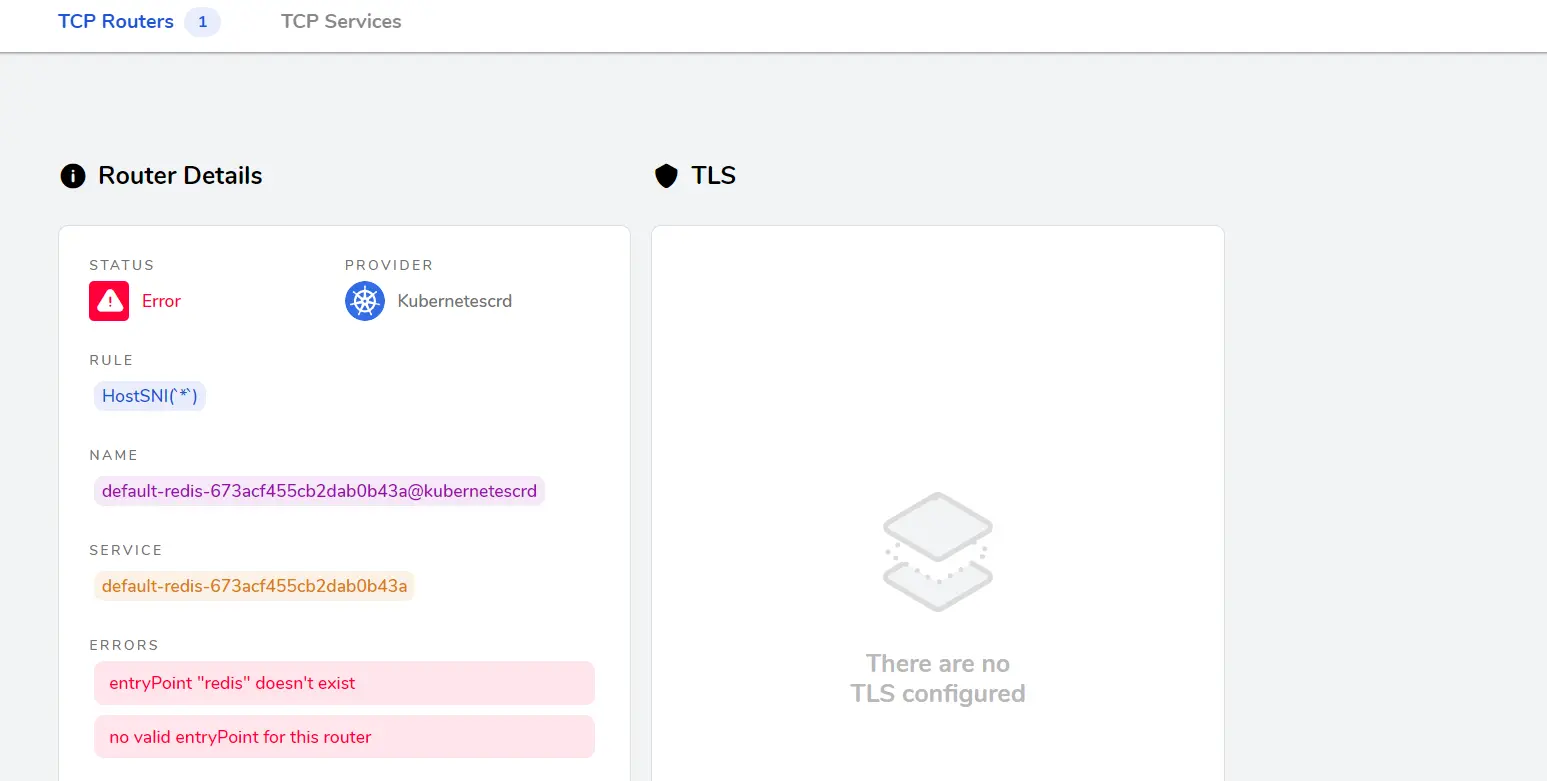This screenshot has width=1547, height=781.
Task: Click the Router Details info icon
Action: (73, 176)
